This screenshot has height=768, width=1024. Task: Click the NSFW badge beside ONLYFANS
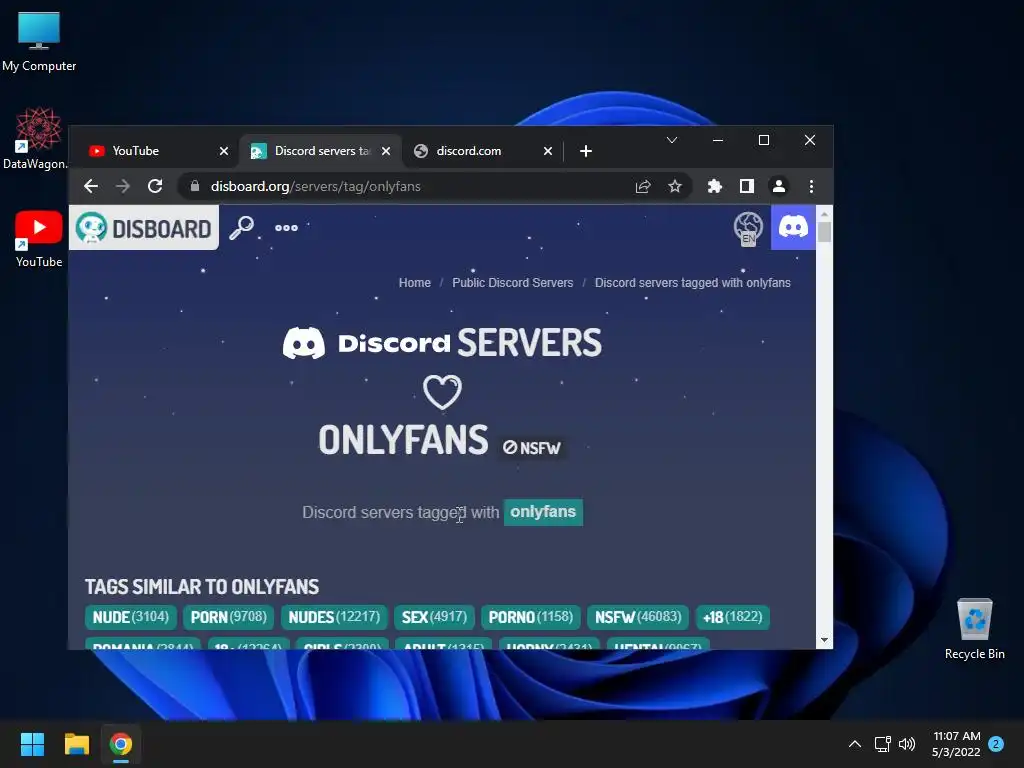coord(532,448)
